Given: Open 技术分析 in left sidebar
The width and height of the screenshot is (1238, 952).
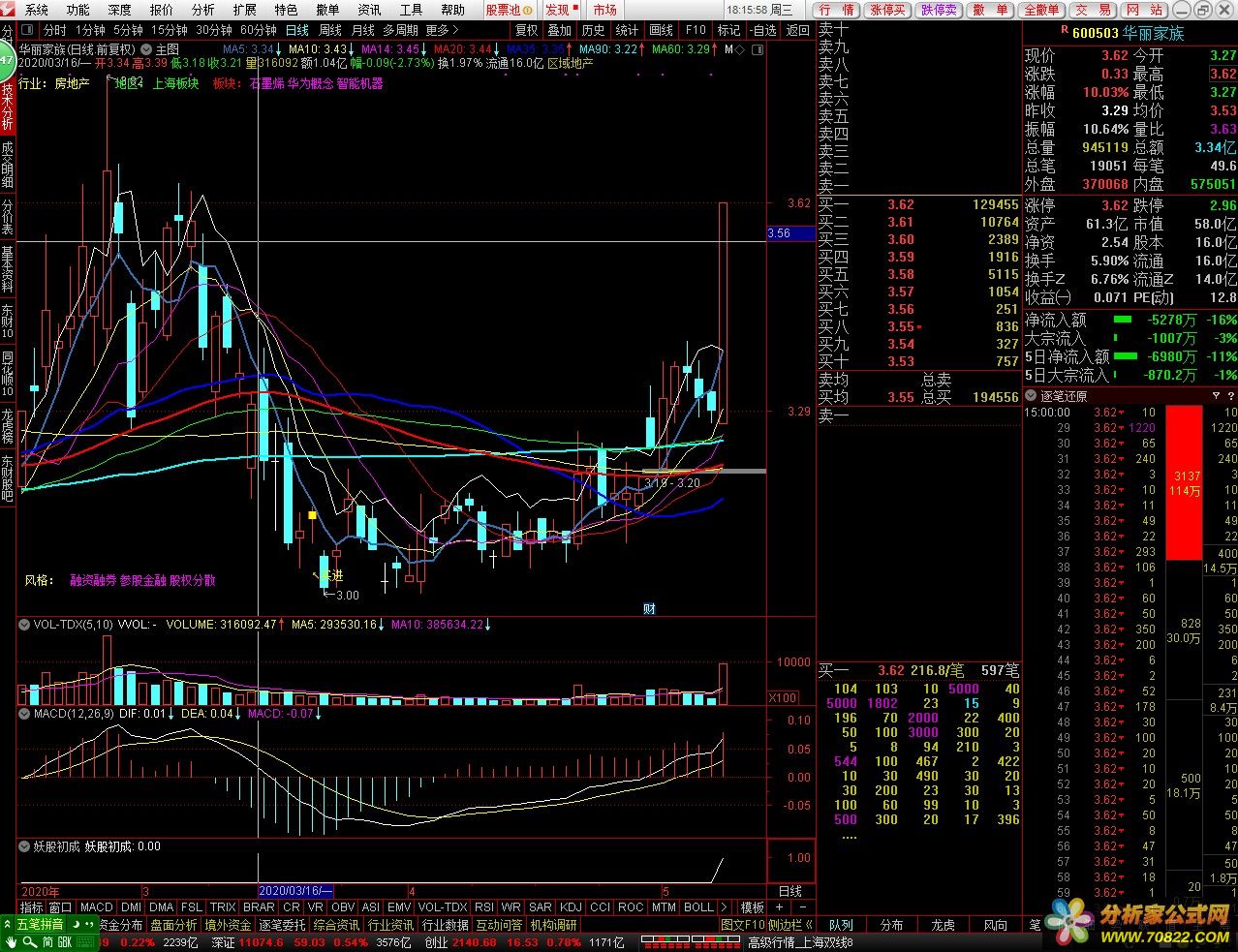Looking at the screenshot, I should coord(8,107).
